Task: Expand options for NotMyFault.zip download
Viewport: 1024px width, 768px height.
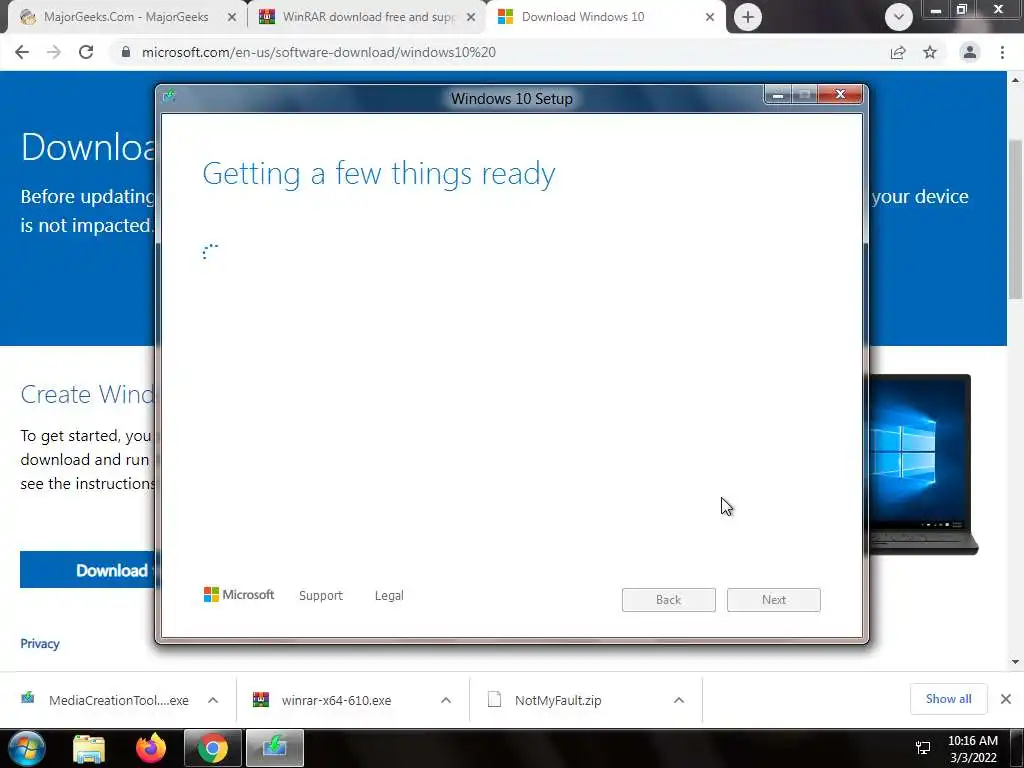Action: 679,700
